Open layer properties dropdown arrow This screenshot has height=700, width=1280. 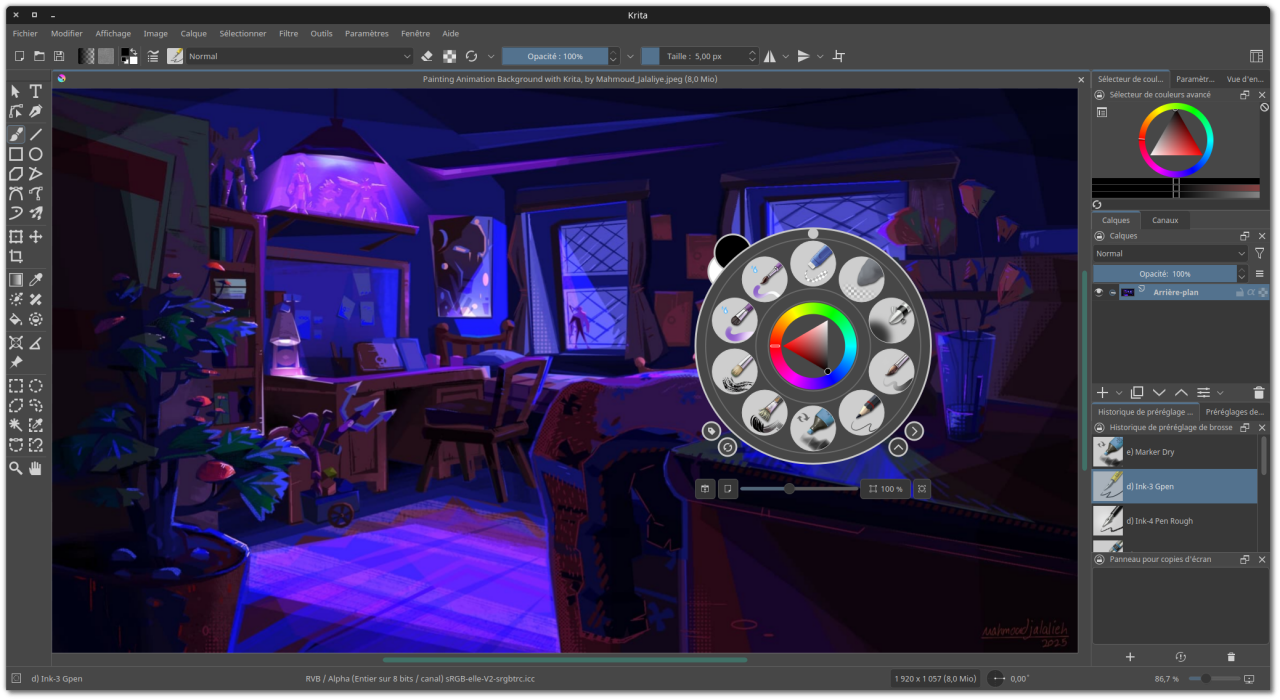[x=1220, y=393]
